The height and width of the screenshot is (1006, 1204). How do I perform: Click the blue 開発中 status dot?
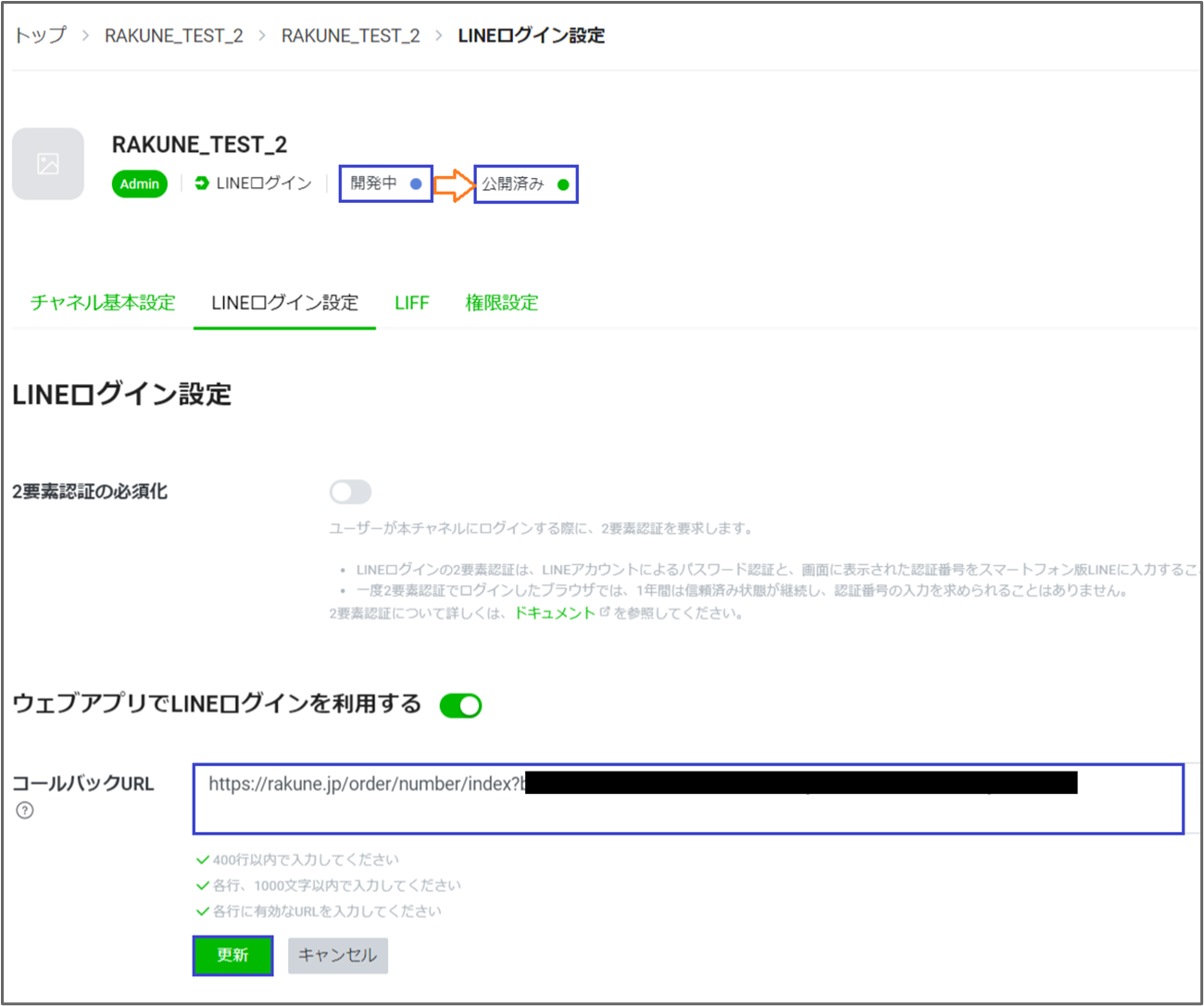[416, 183]
